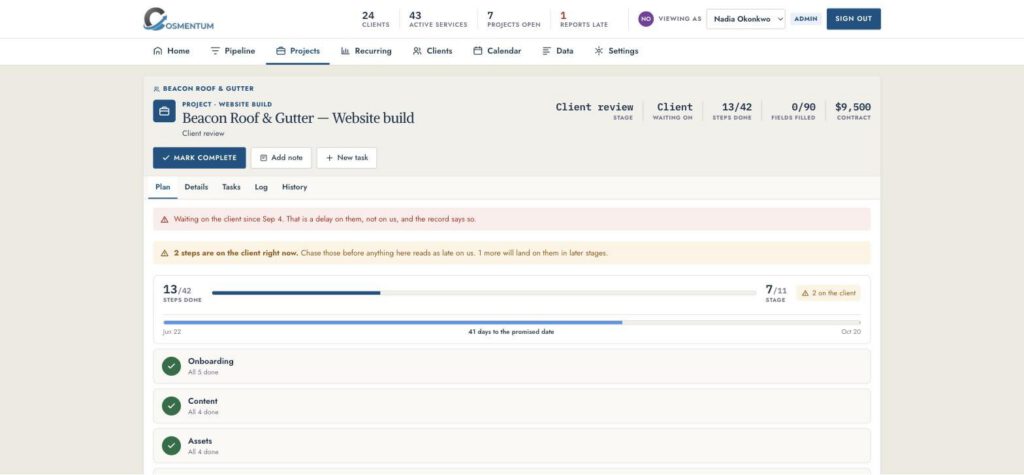Image resolution: width=1024 pixels, height=475 pixels.
Task: Click the Sign Out button
Action: click(x=854, y=19)
